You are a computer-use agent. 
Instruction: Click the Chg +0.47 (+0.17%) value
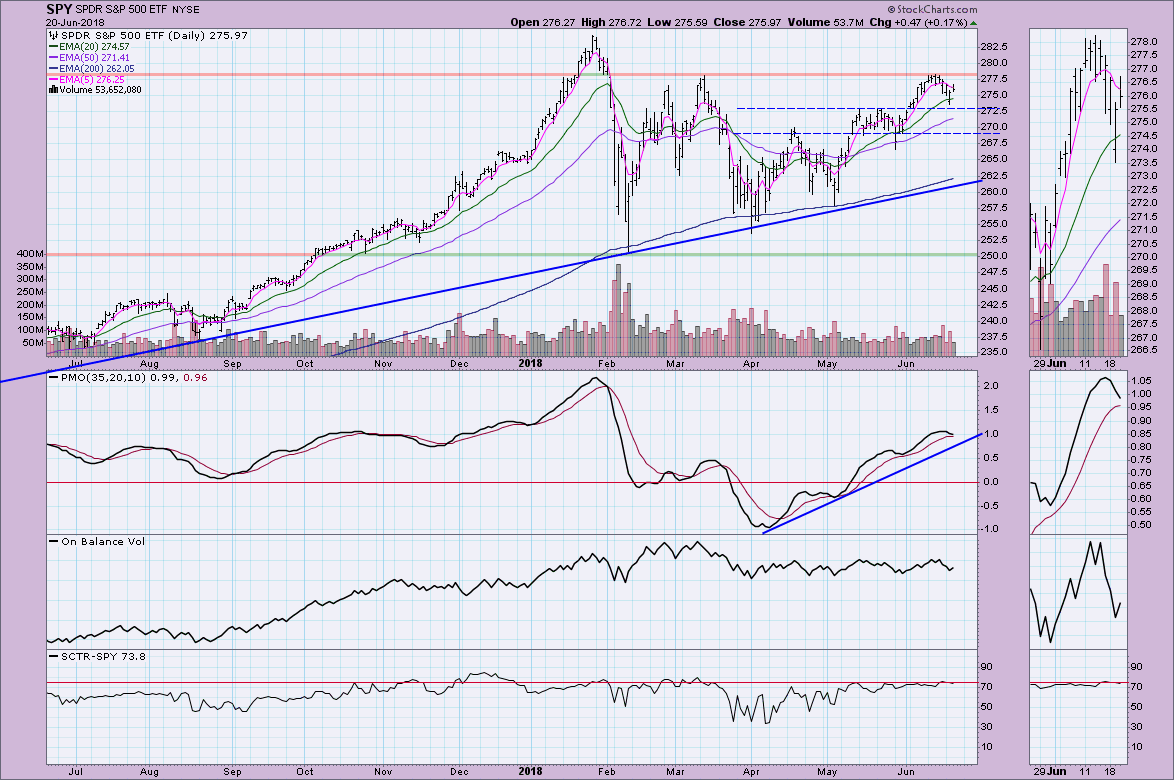918,22
